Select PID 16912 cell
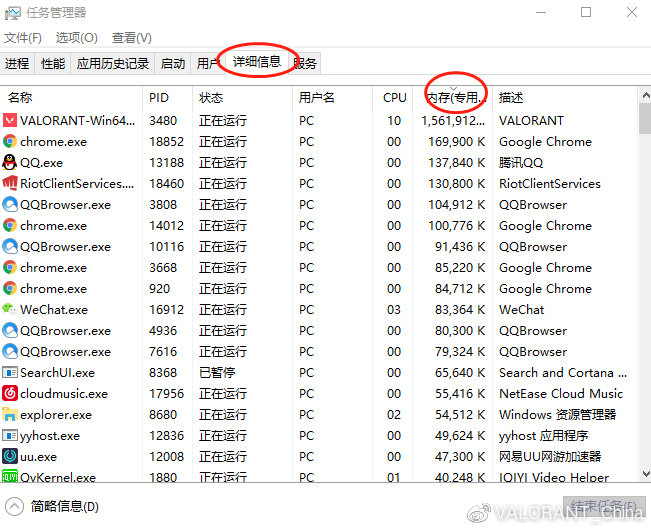Viewport: 651px width, 531px height. pos(166,309)
